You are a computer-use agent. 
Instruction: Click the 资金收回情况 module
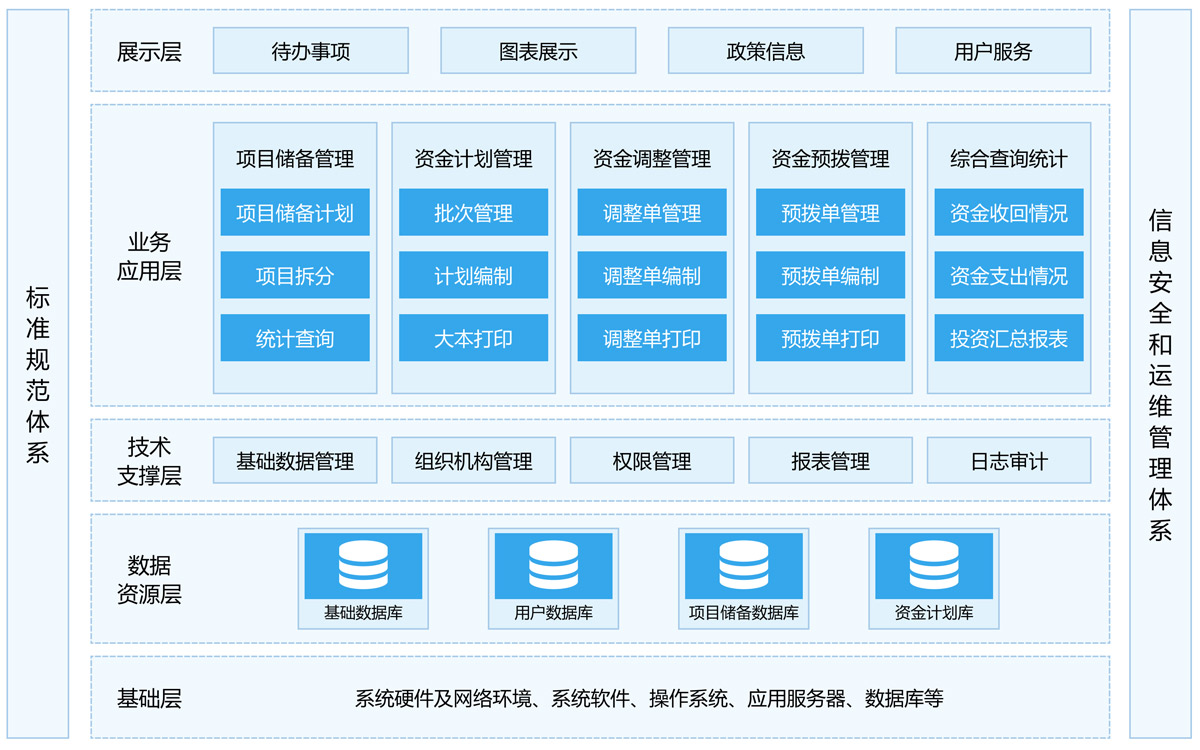1009,213
